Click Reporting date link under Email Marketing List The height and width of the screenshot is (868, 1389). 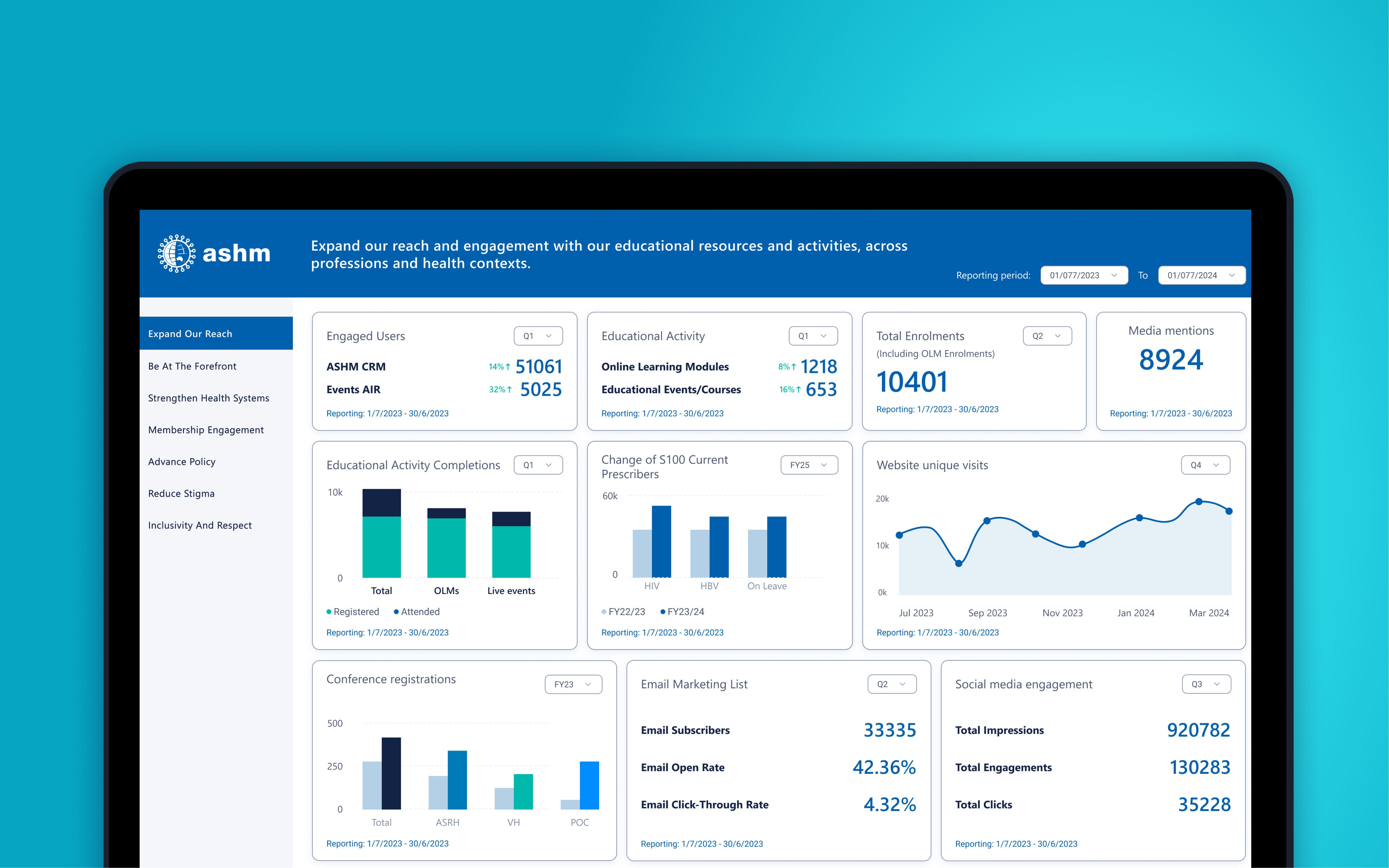(702, 844)
